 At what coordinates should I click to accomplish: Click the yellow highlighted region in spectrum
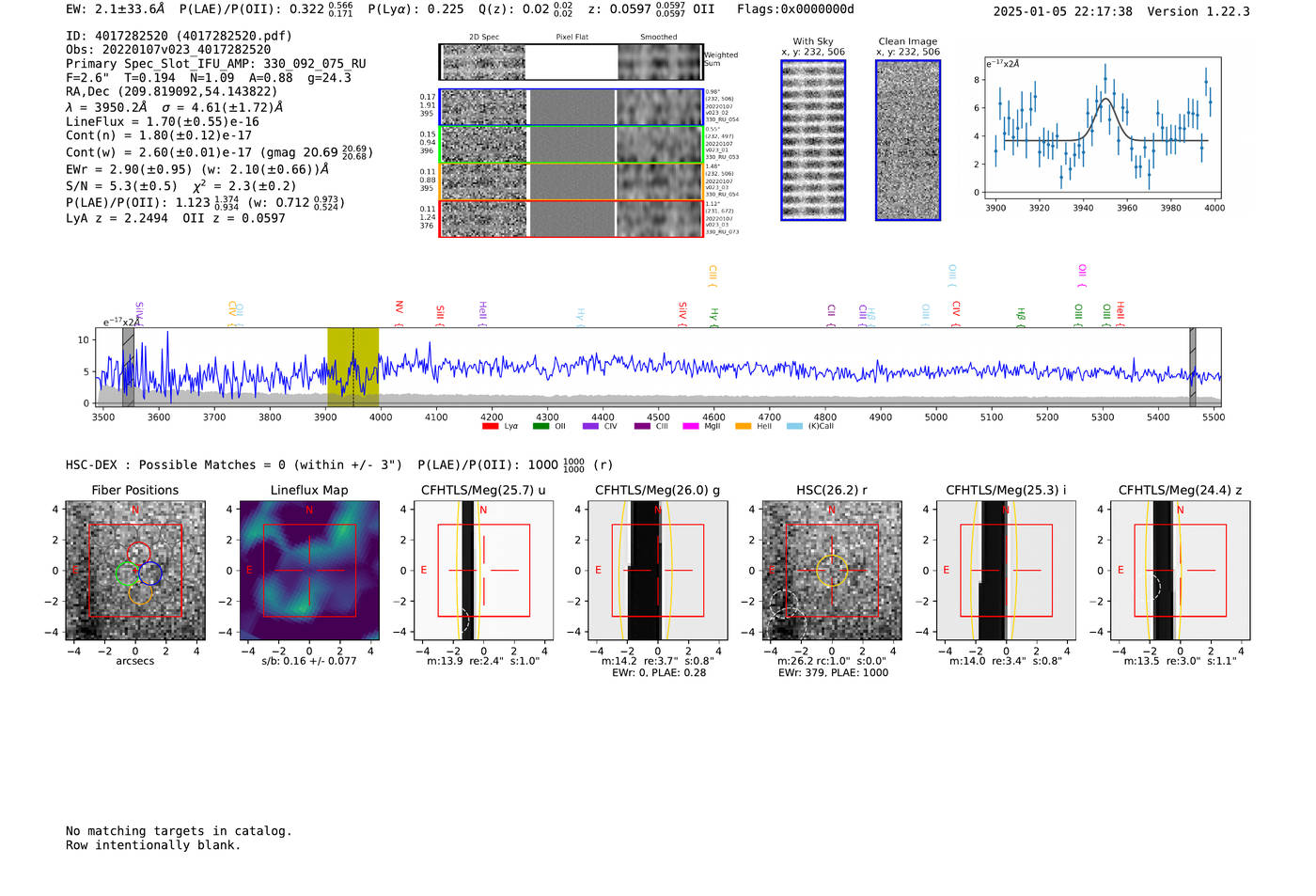pyautogui.click(x=352, y=367)
